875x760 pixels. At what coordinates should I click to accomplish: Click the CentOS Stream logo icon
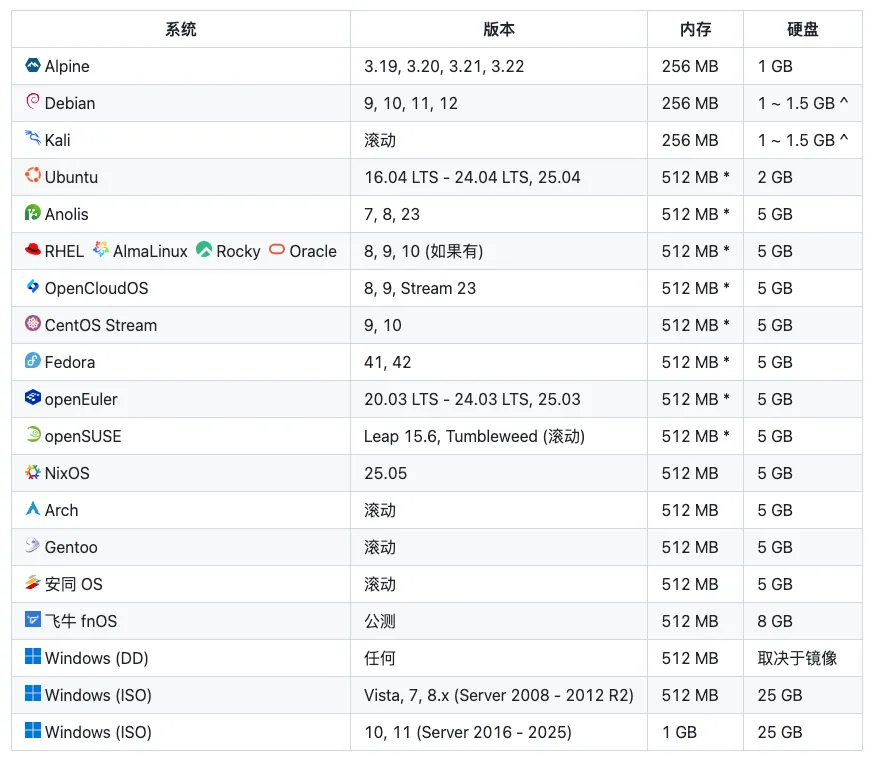click(x=33, y=323)
